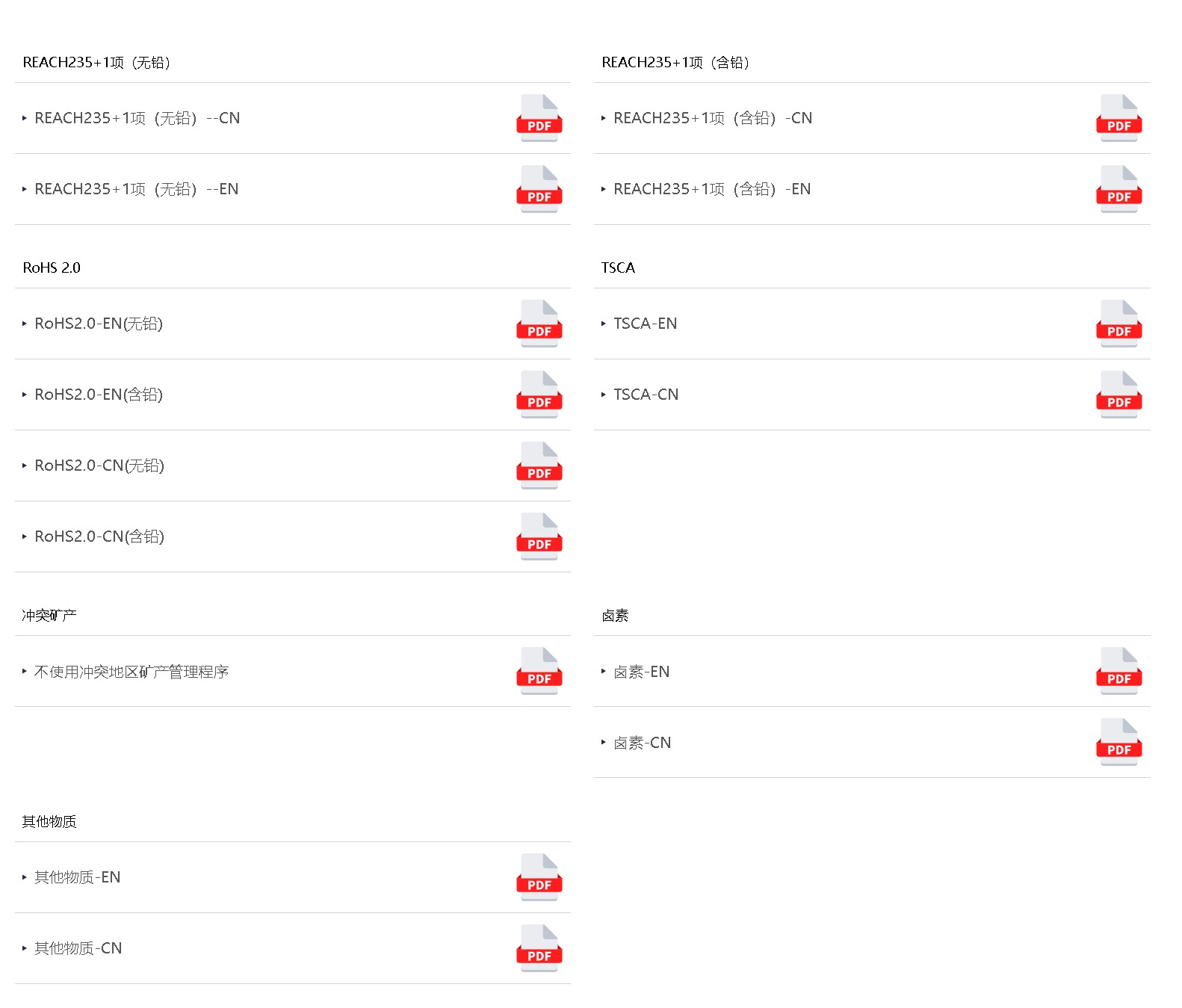
Task: Click PDF icon beside RoHS2.0-EN(无铅)
Action: click(539, 324)
